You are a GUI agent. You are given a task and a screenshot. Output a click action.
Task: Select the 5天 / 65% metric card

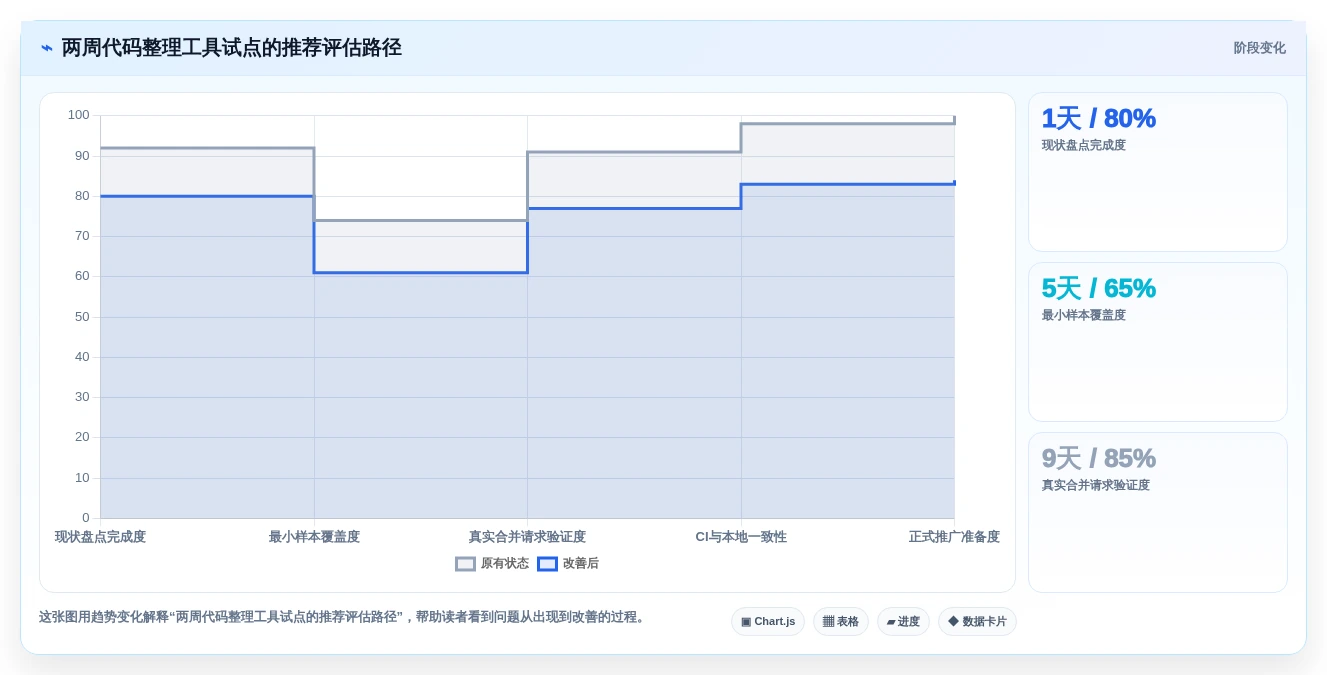pos(1158,342)
